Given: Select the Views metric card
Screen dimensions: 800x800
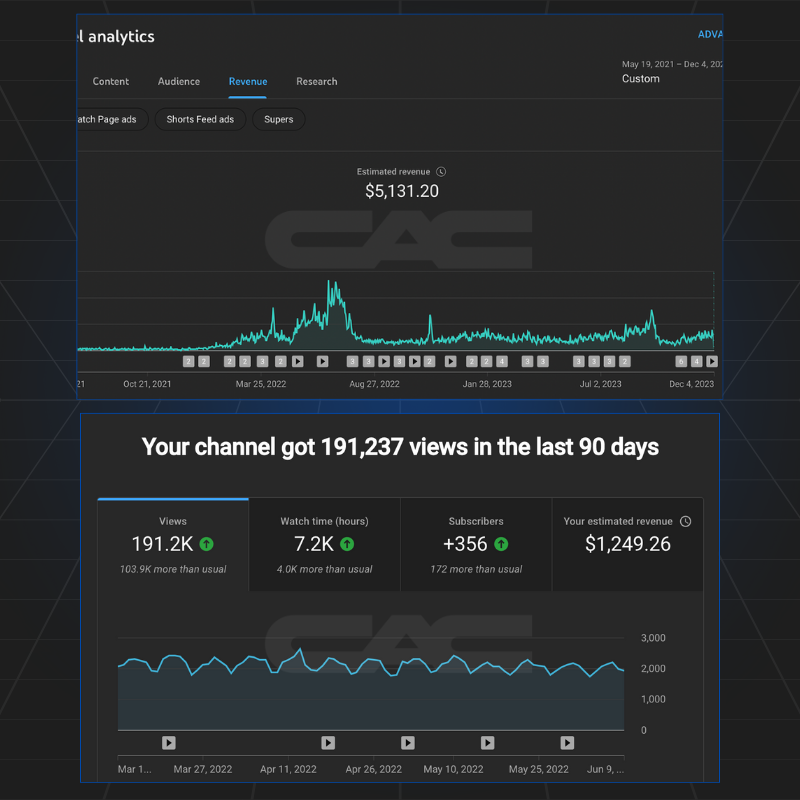Looking at the screenshot, I should click(173, 544).
